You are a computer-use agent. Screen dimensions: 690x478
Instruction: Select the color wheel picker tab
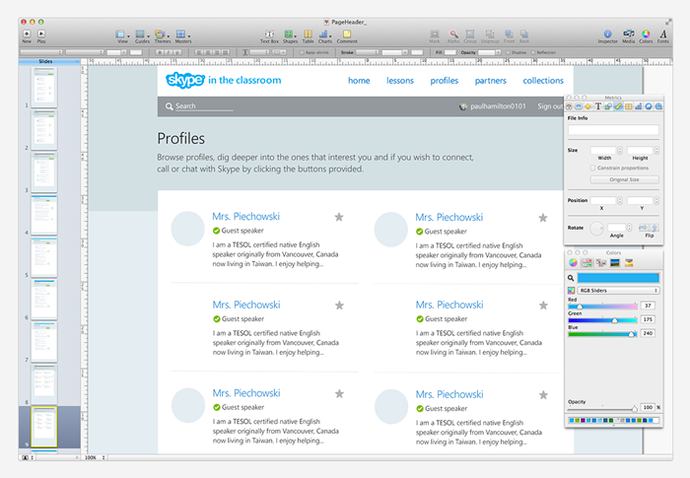(x=573, y=263)
